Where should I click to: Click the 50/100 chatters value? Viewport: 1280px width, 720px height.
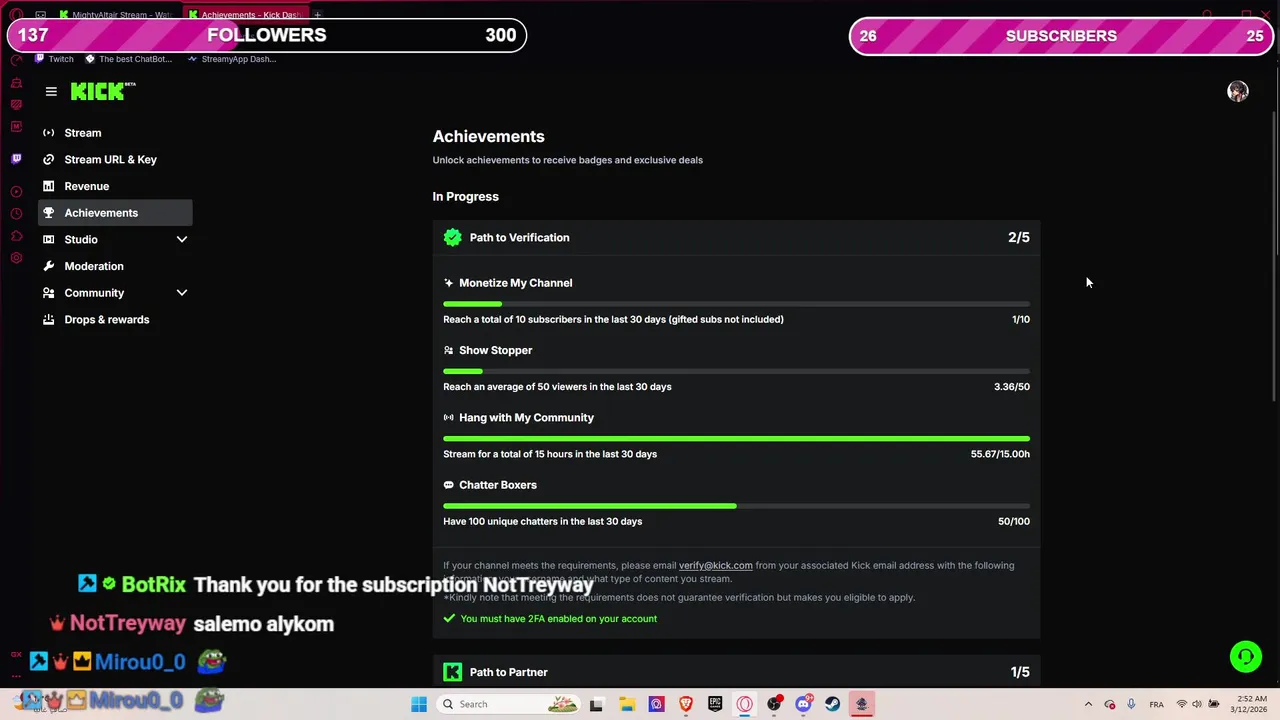[1014, 521]
